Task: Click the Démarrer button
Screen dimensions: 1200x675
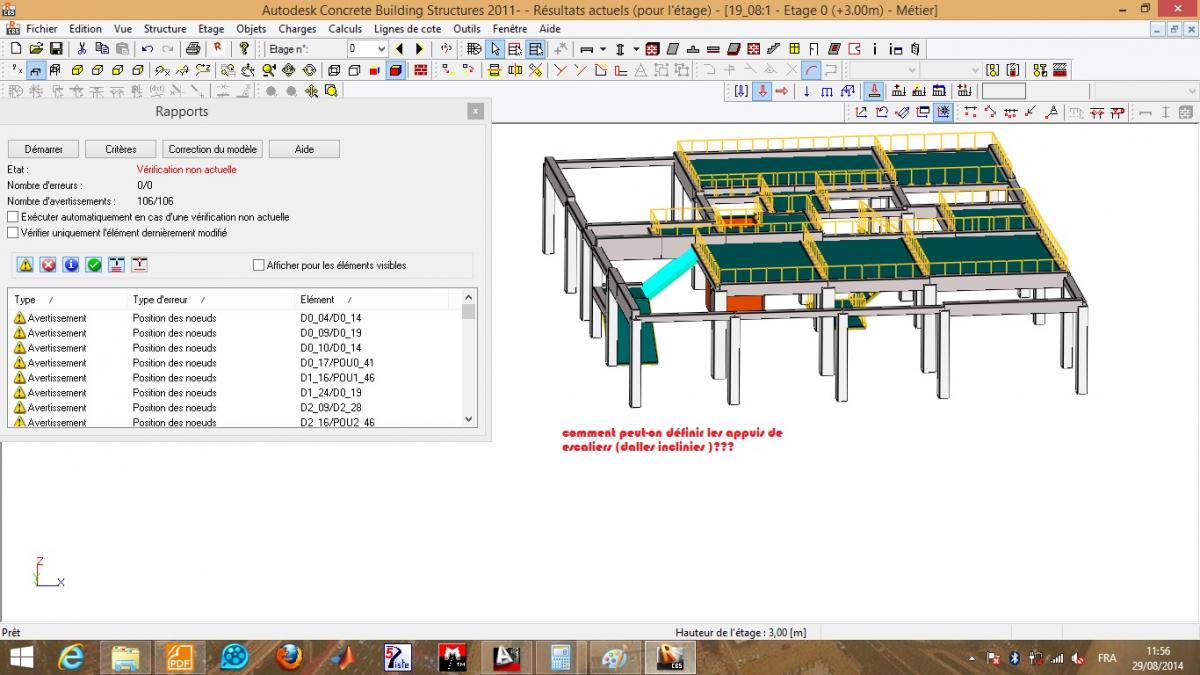Action: [x=43, y=149]
